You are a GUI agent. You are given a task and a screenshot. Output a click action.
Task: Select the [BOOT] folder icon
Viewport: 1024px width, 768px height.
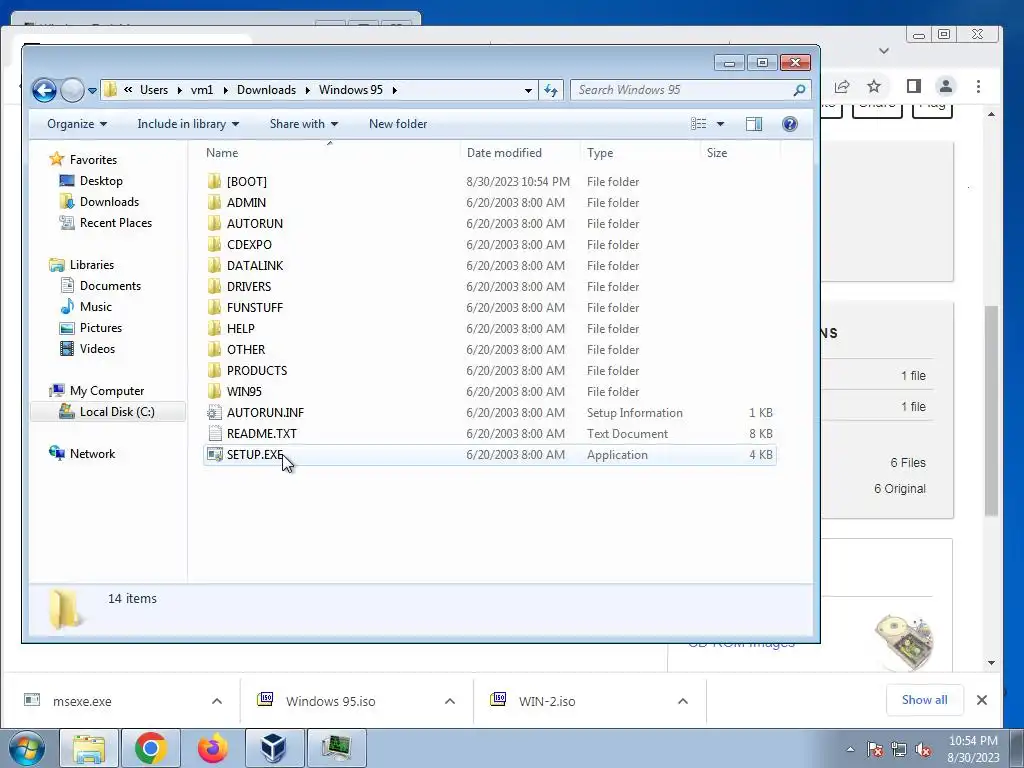point(214,182)
